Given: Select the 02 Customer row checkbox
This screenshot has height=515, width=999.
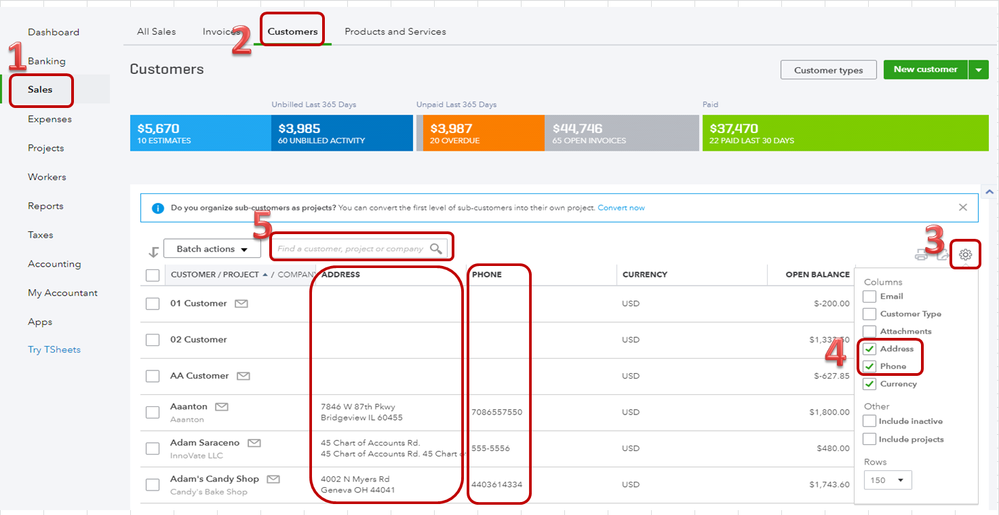Looking at the screenshot, I should pyautogui.click(x=152, y=340).
